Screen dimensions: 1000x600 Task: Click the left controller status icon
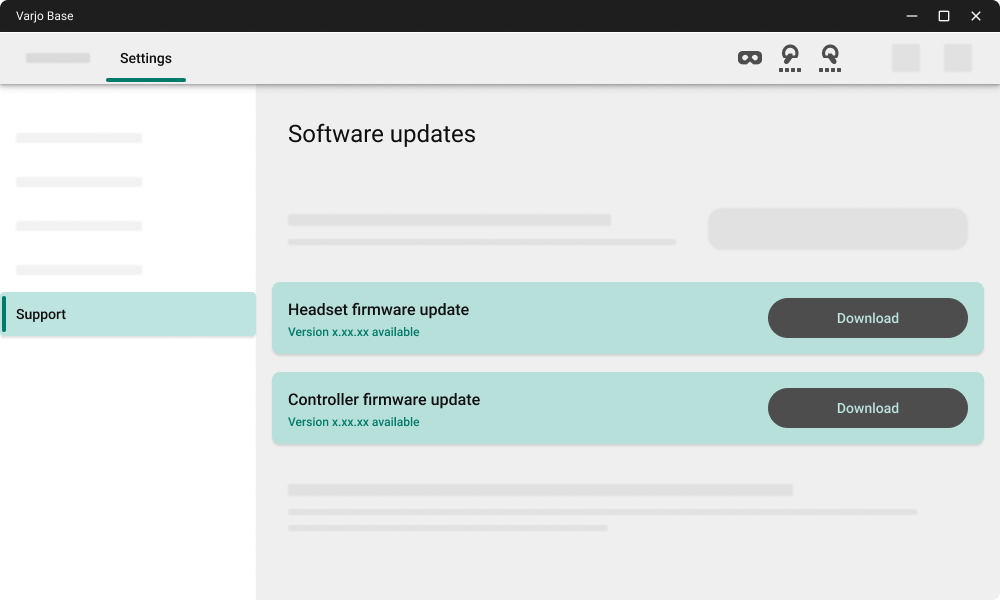[x=790, y=58]
